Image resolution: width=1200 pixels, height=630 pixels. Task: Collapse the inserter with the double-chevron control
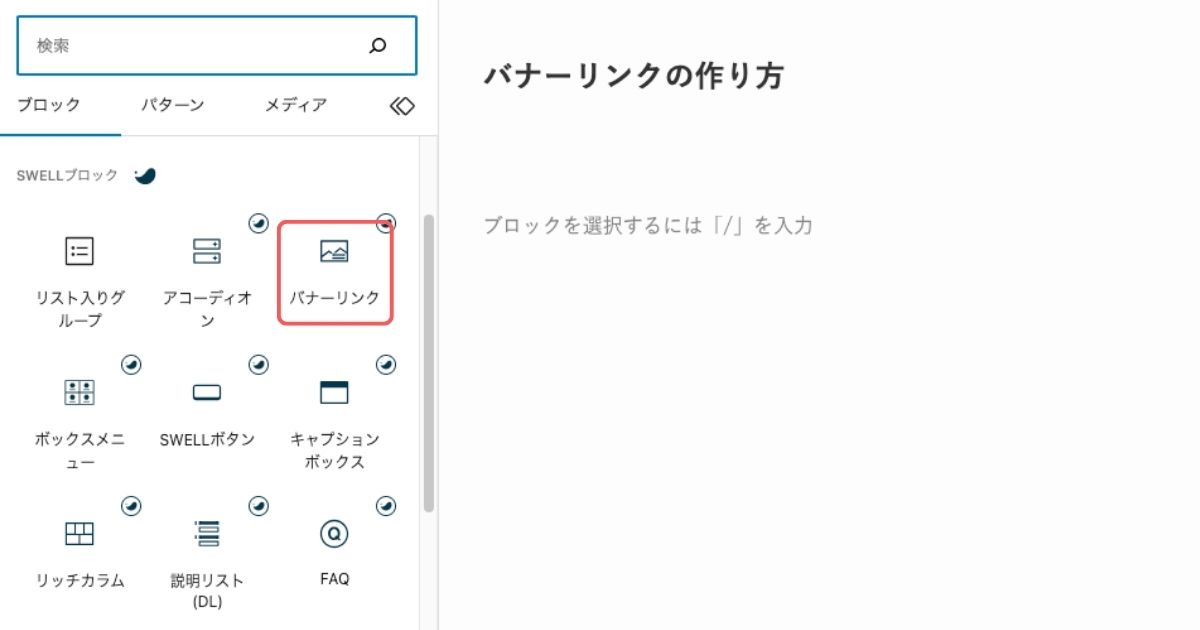[x=401, y=104]
